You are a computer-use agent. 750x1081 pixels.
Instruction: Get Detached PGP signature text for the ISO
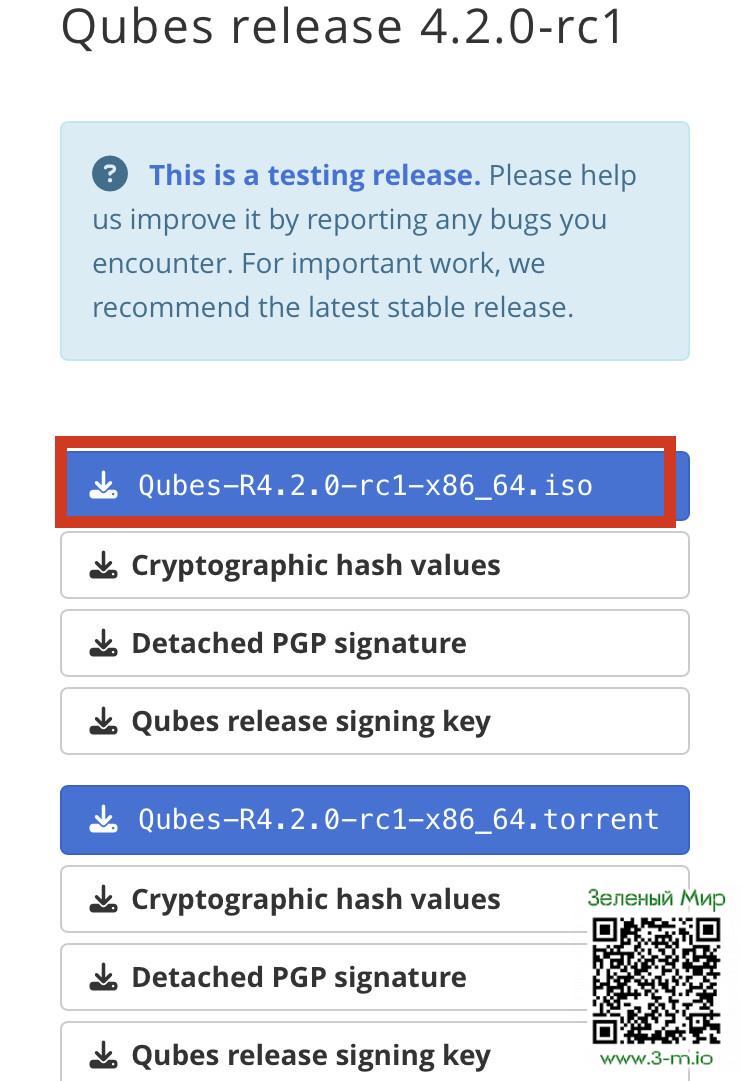point(298,643)
